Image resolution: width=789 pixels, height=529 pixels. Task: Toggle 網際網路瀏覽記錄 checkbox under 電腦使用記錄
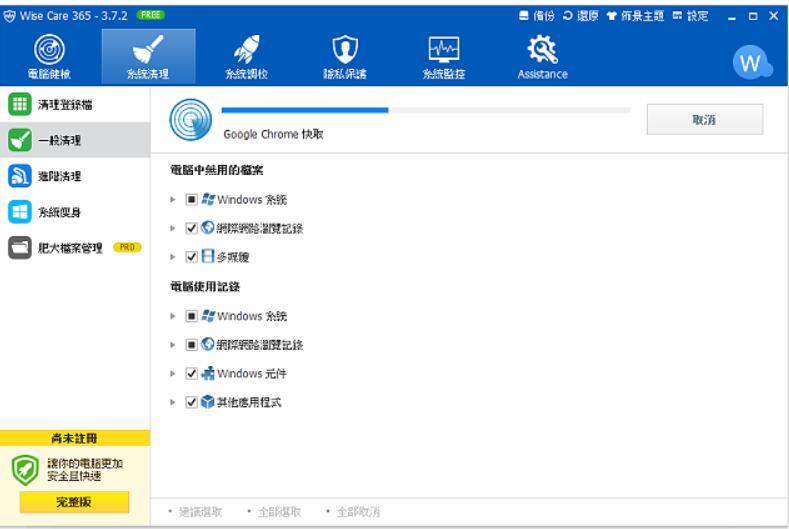191,345
